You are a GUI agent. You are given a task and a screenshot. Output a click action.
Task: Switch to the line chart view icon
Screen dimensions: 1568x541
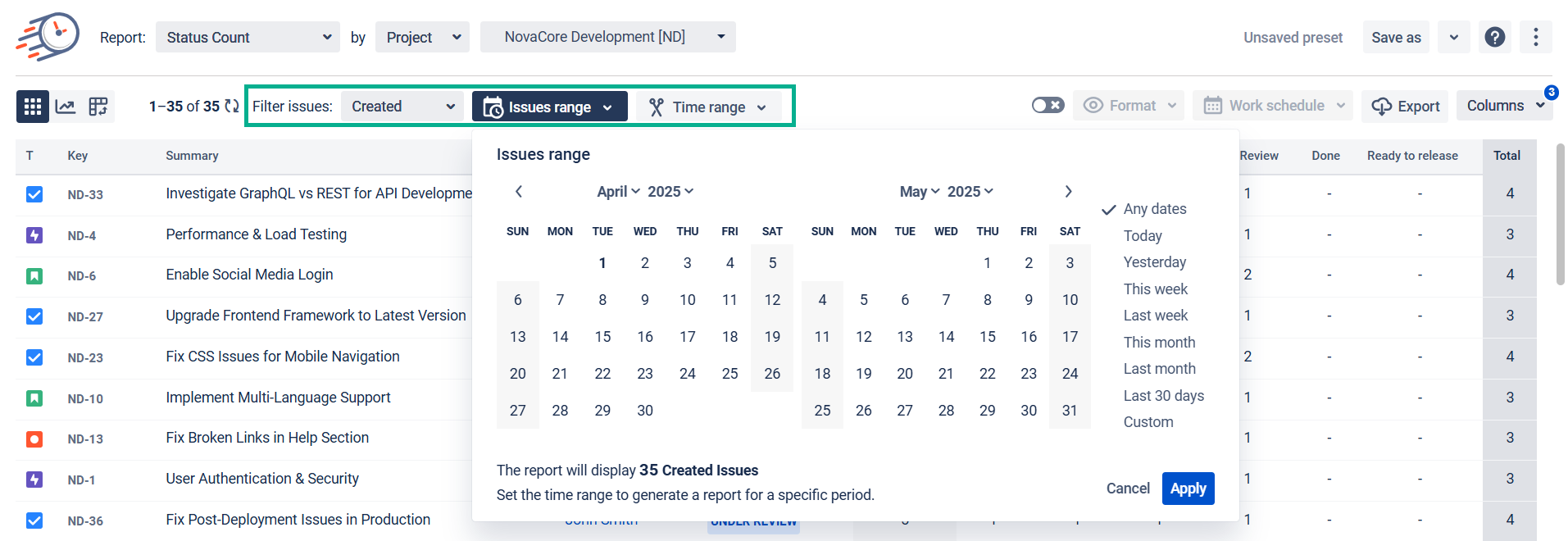pyautogui.click(x=66, y=107)
